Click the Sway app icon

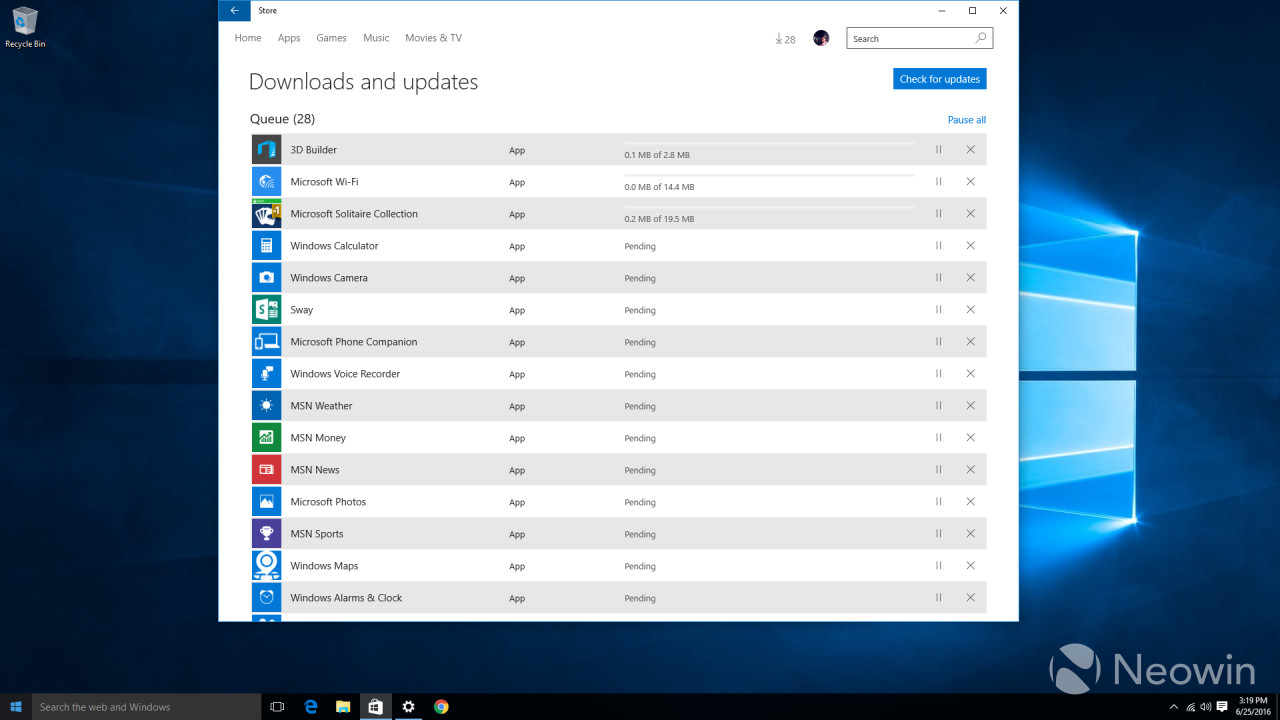tap(266, 310)
